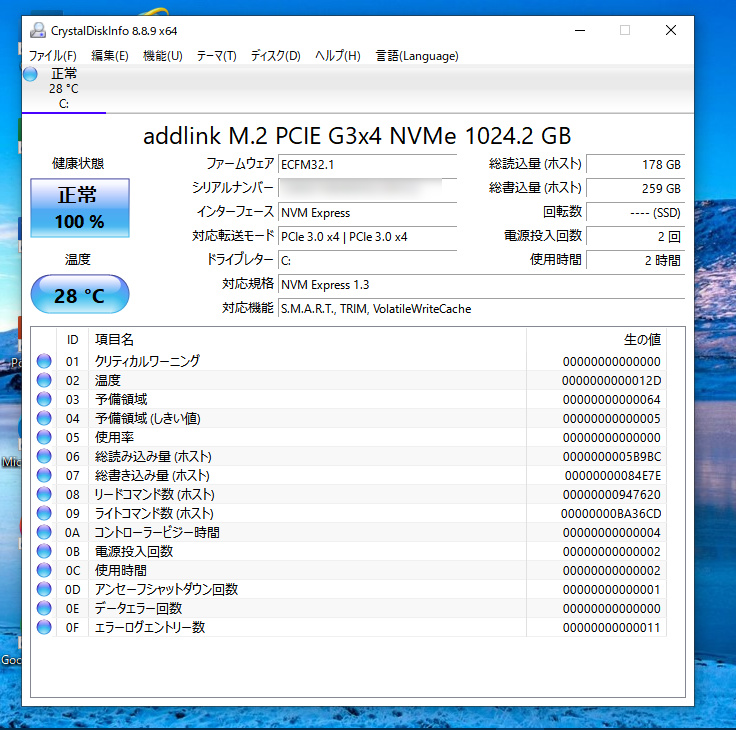Select the 総書き込み量 (ホスト) row in list
The image size is (736, 730).
tap(152, 475)
